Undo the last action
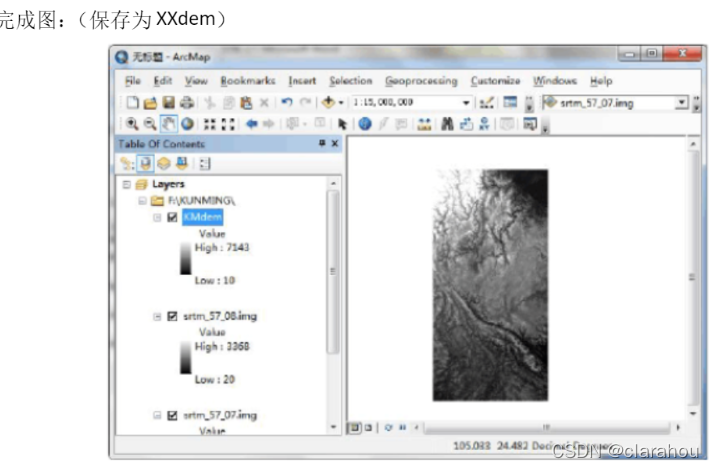Screen dimensions: 714x468 pos(286,102)
